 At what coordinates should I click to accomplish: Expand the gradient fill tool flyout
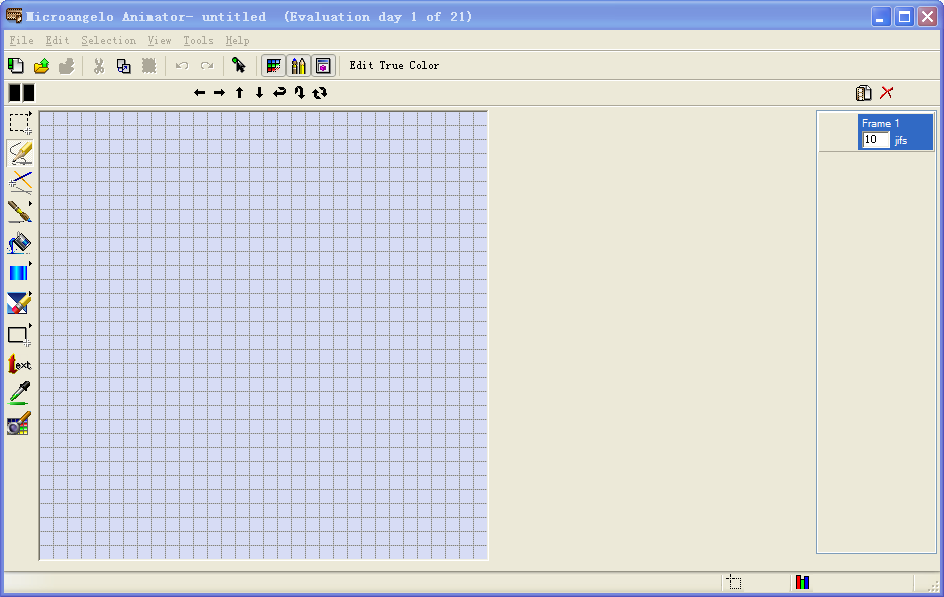click(31, 264)
